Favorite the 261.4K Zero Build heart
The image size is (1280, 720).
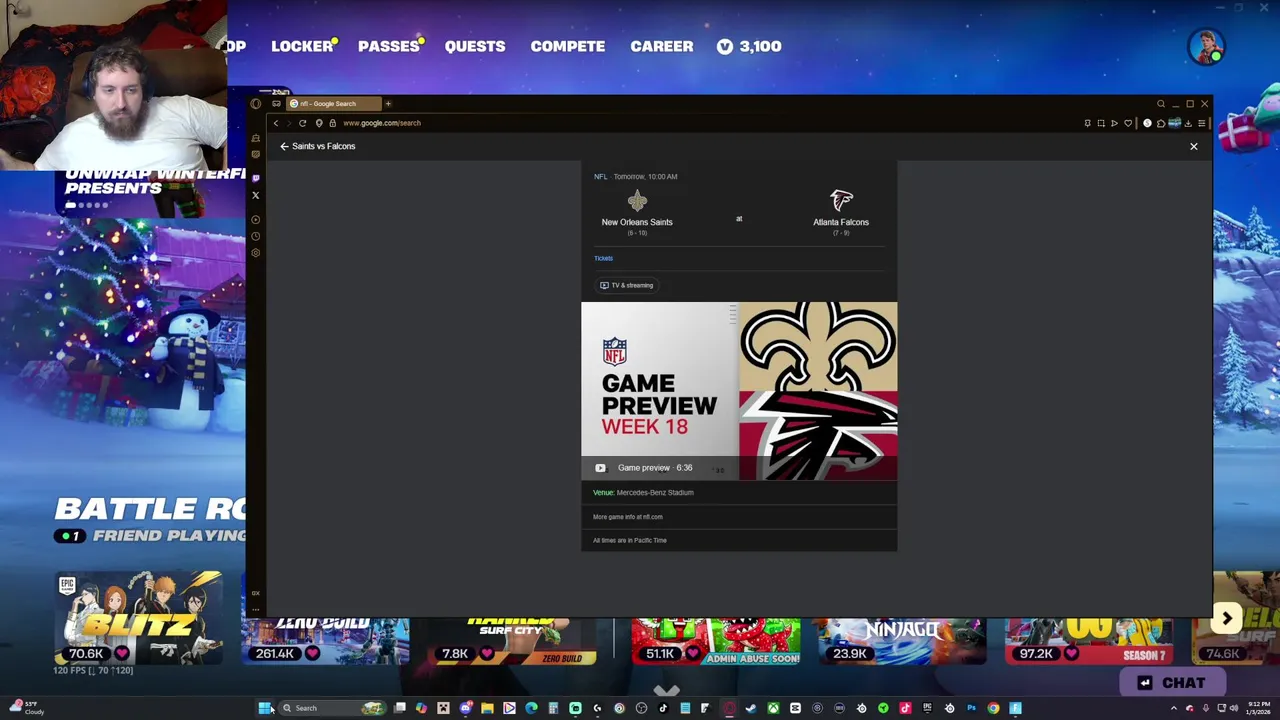click(x=312, y=654)
